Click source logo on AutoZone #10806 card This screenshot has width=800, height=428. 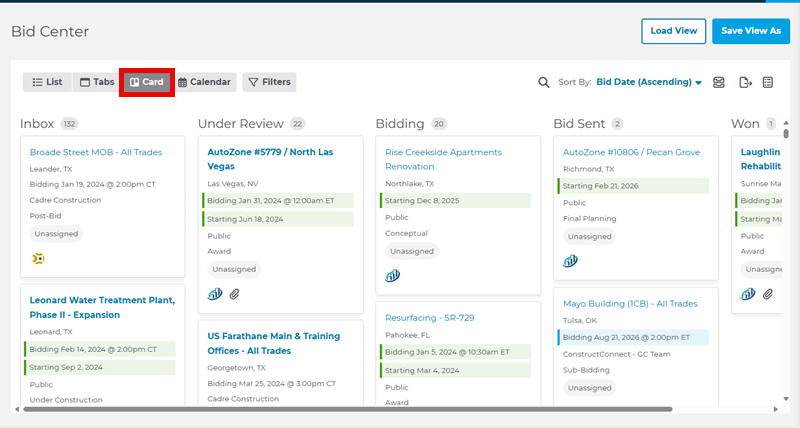571,261
